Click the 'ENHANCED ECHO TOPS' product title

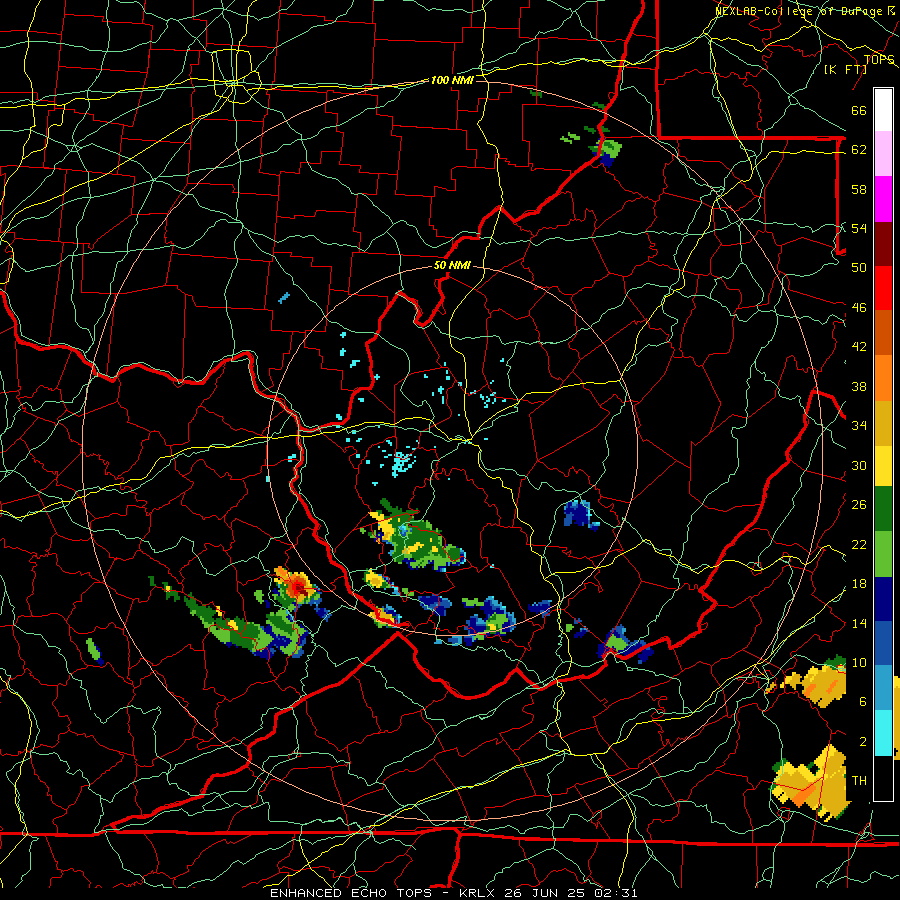(x=351, y=893)
